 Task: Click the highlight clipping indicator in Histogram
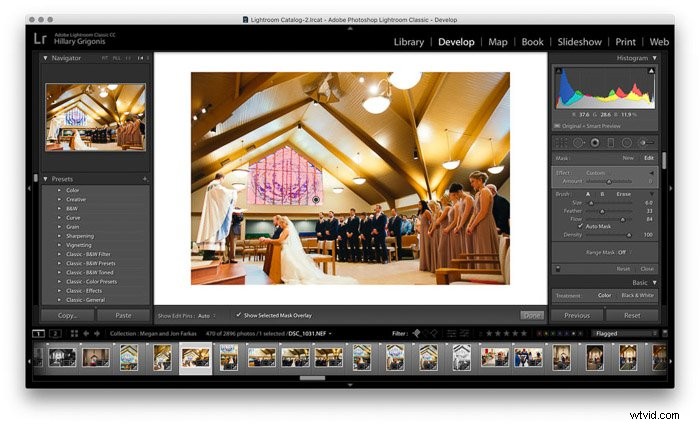651,71
